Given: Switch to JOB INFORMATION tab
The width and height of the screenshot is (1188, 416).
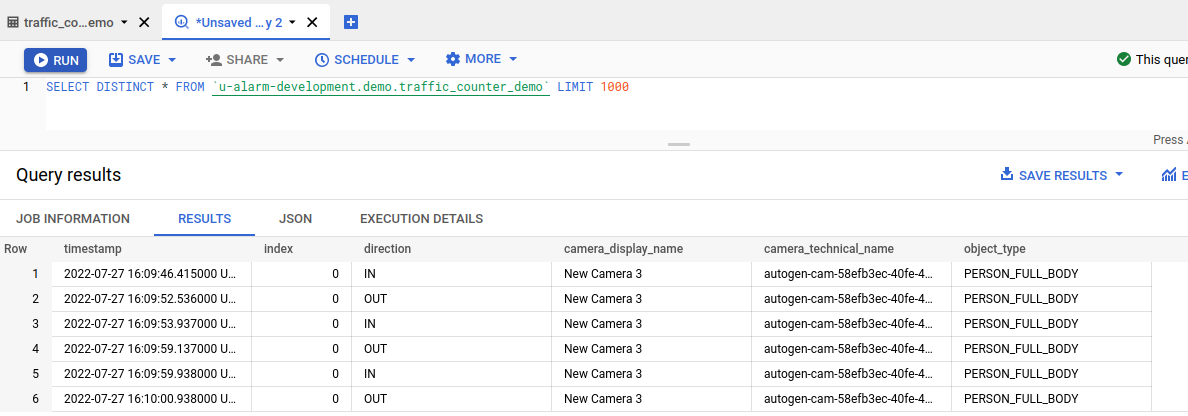Looking at the screenshot, I should point(73,219).
